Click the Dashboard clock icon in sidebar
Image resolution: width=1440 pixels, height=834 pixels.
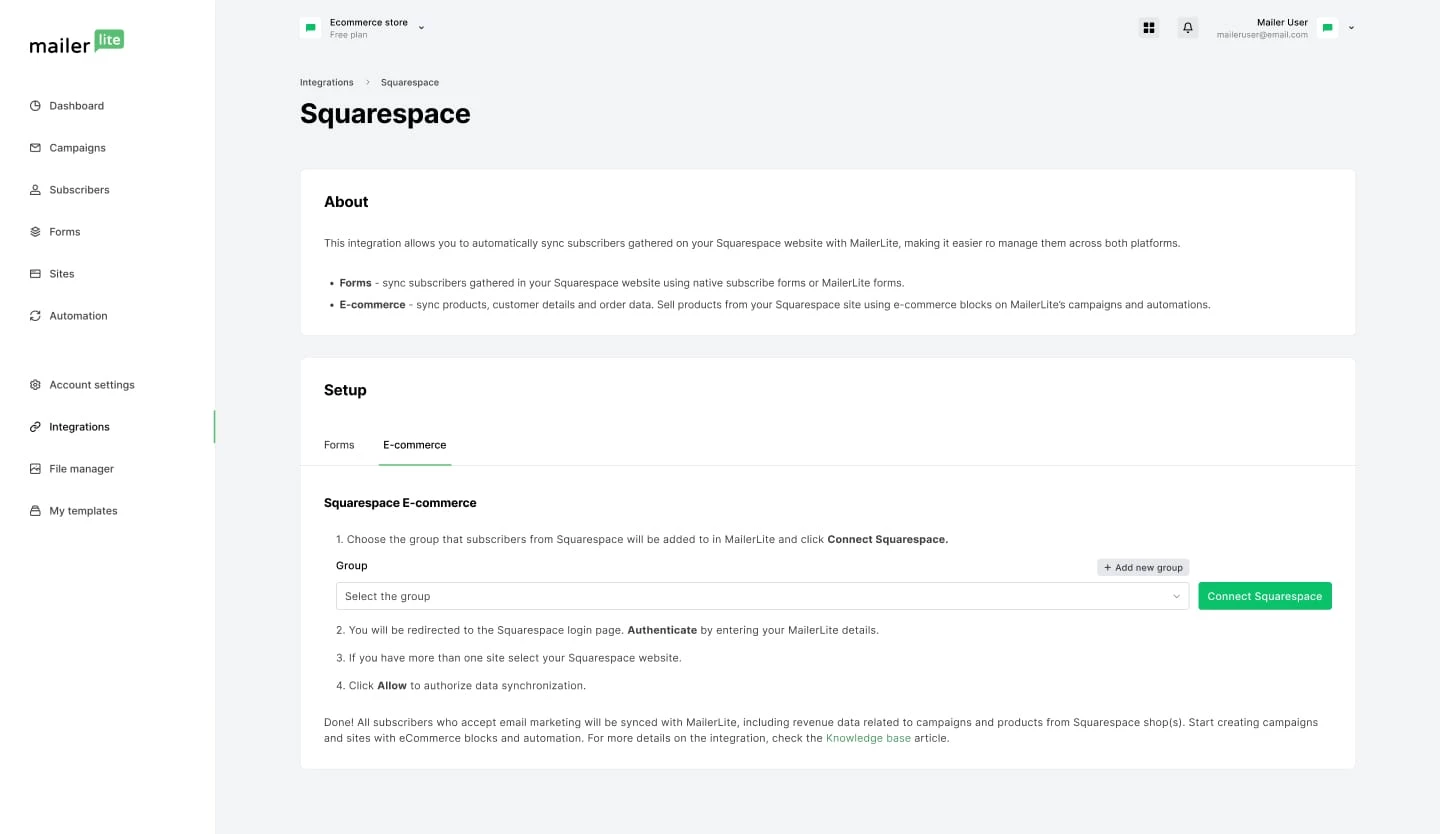click(35, 106)
